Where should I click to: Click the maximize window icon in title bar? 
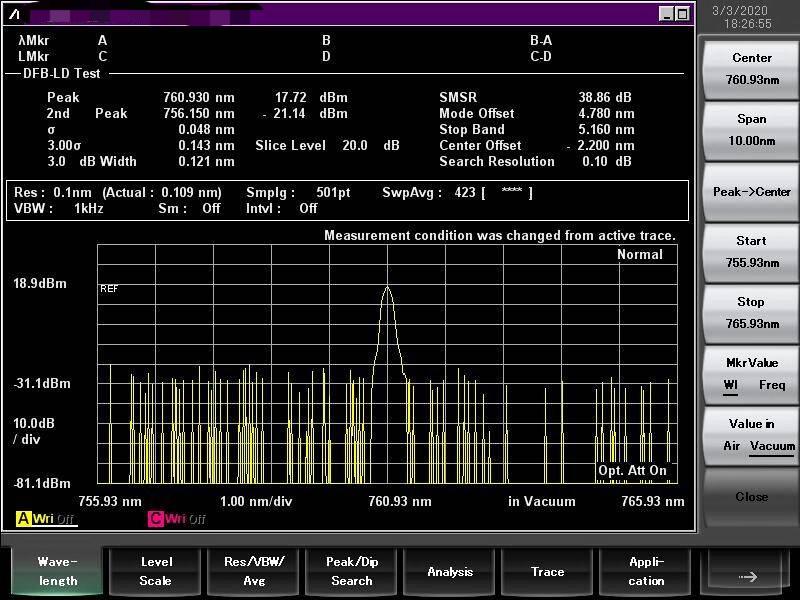click(682, 14)
